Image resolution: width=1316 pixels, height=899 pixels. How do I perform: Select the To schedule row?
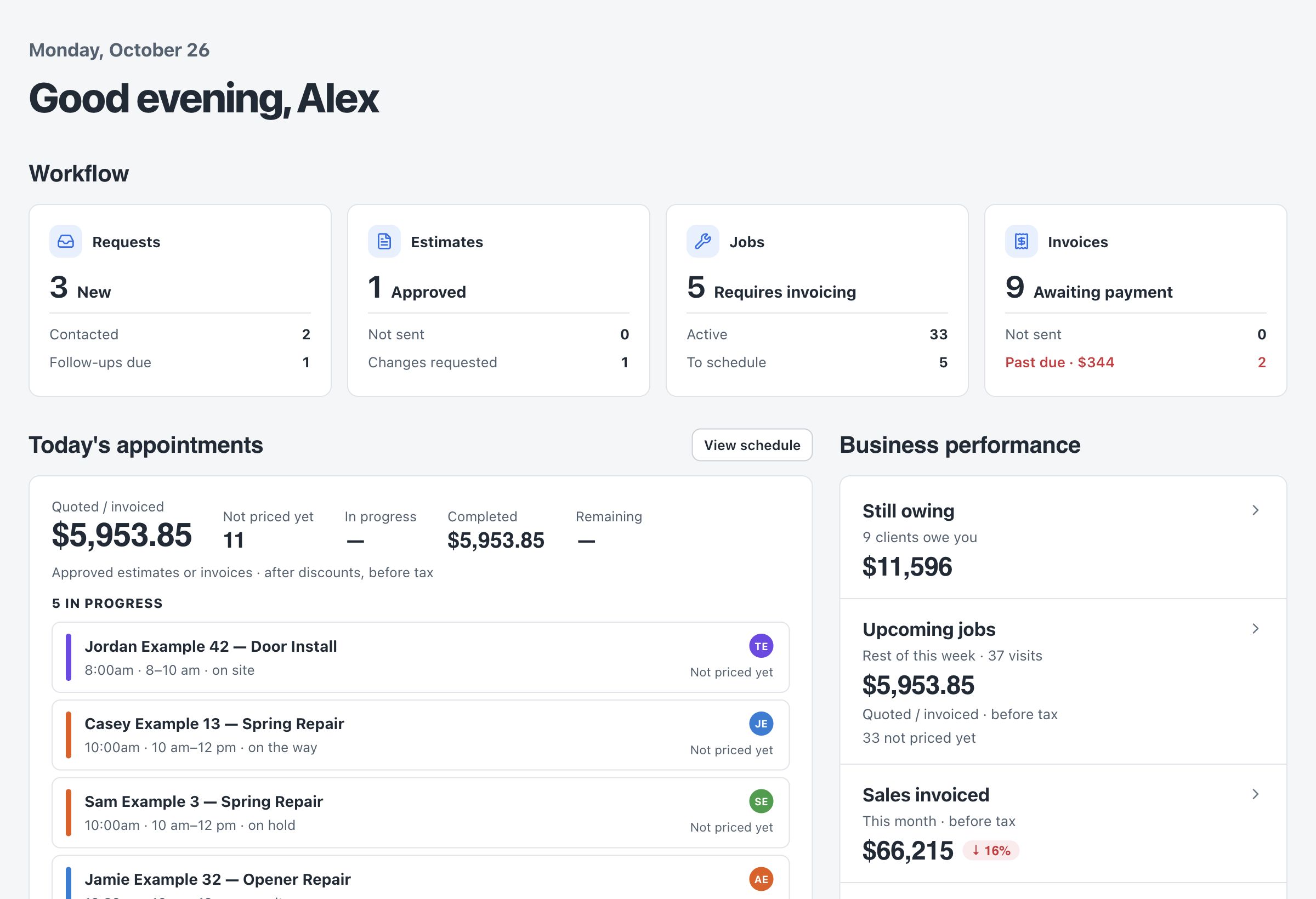[x=817, y=362]
